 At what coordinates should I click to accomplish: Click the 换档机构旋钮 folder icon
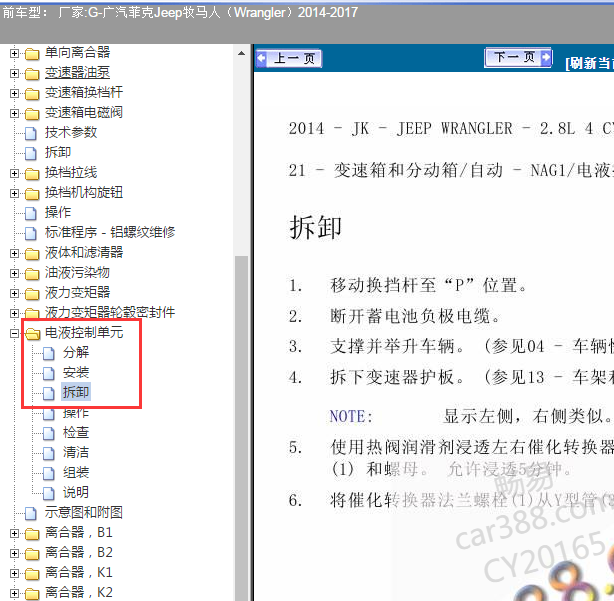pyautogui.click(x=32, y=193)
